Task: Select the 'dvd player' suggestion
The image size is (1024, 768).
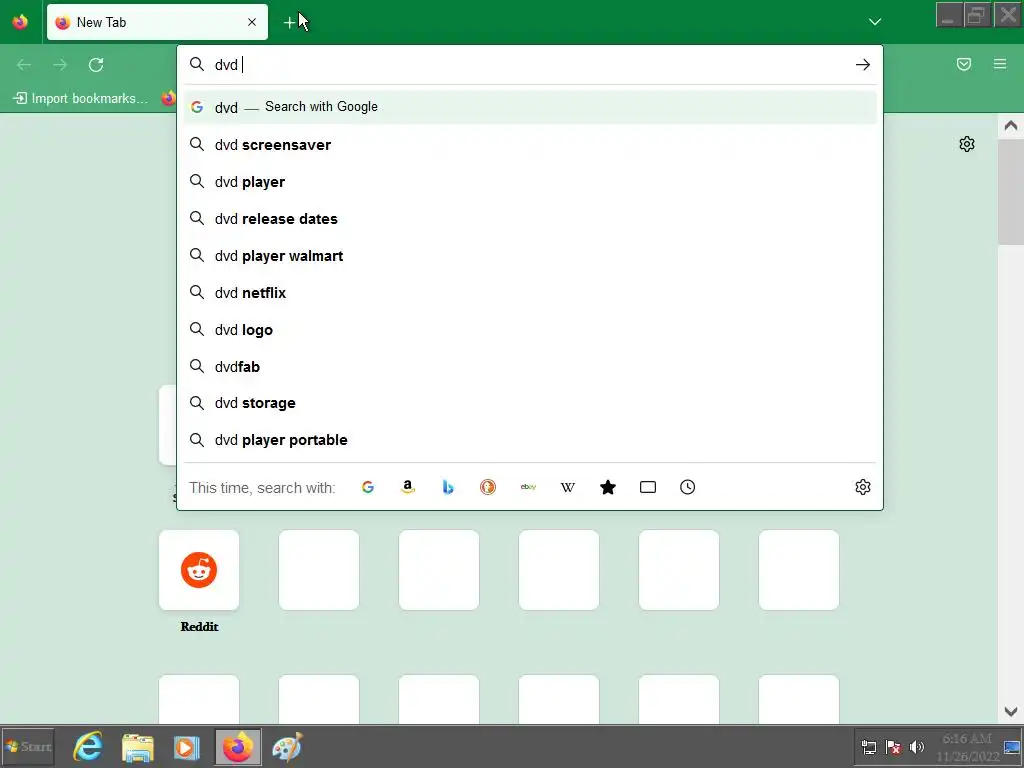Action: 530,182
